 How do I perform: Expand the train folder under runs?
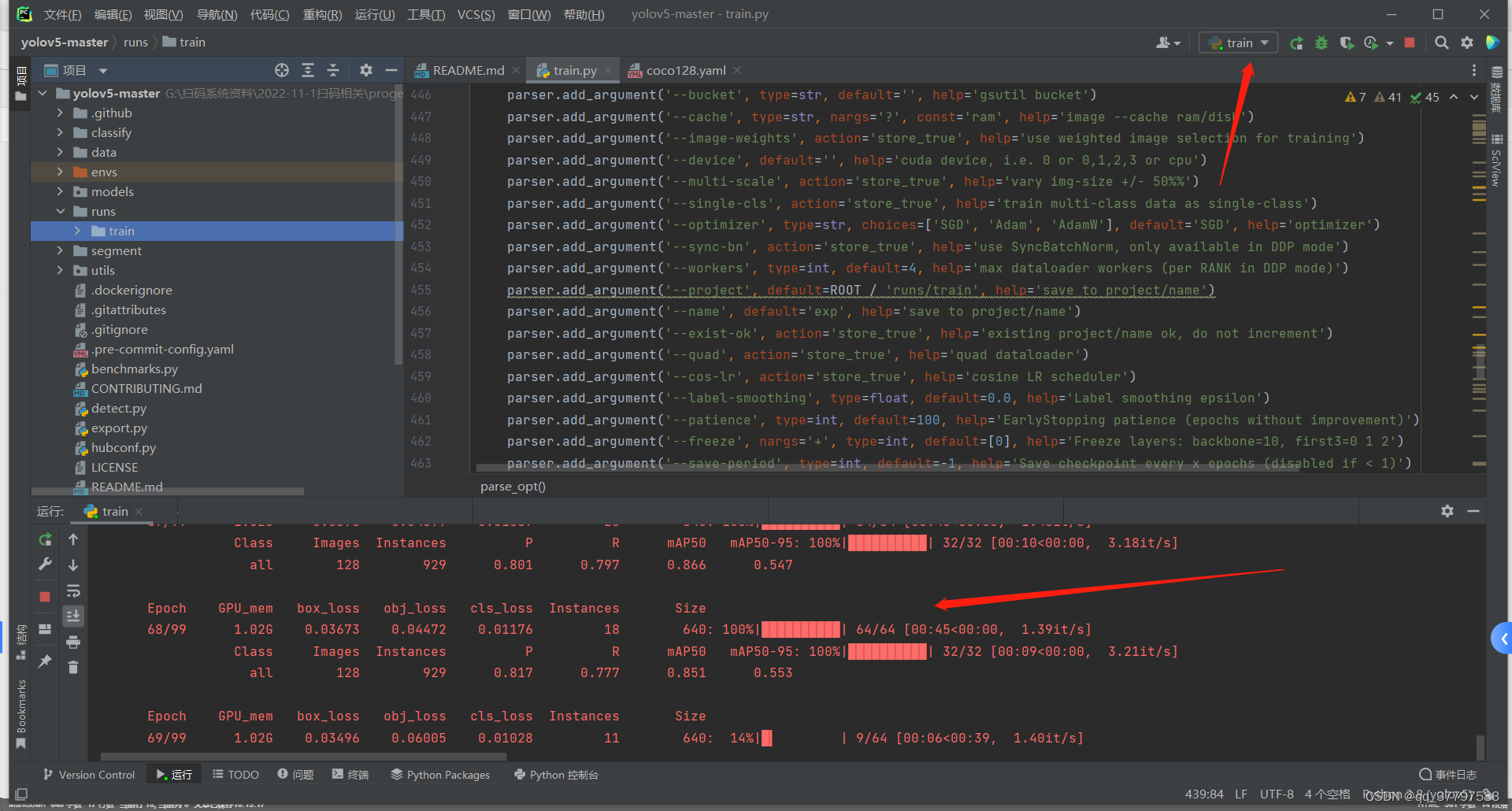tap(77, 231)
